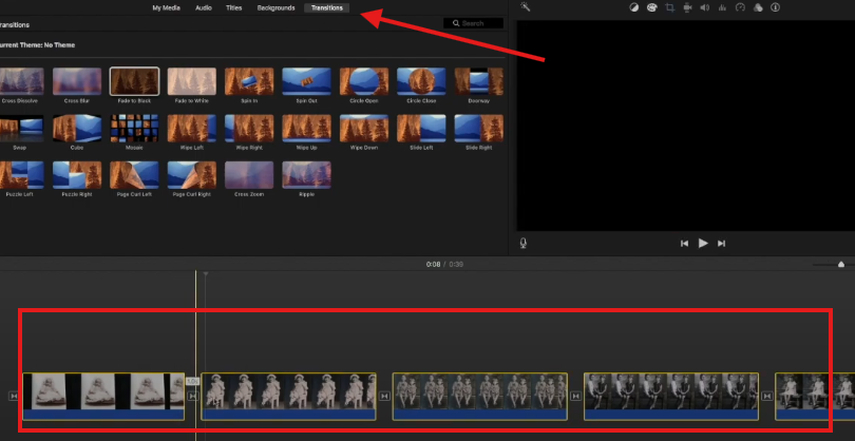Open the stabilization camera tool
The image size is (855, 441).
pos(688,8)
